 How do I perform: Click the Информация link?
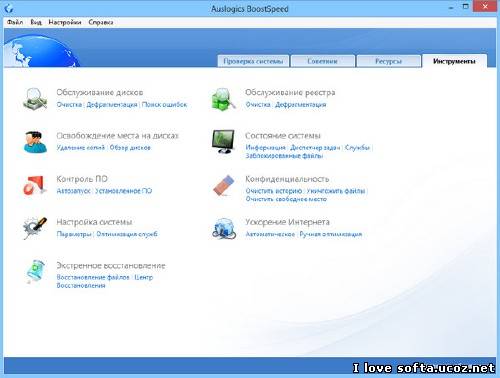coord(266,147)
